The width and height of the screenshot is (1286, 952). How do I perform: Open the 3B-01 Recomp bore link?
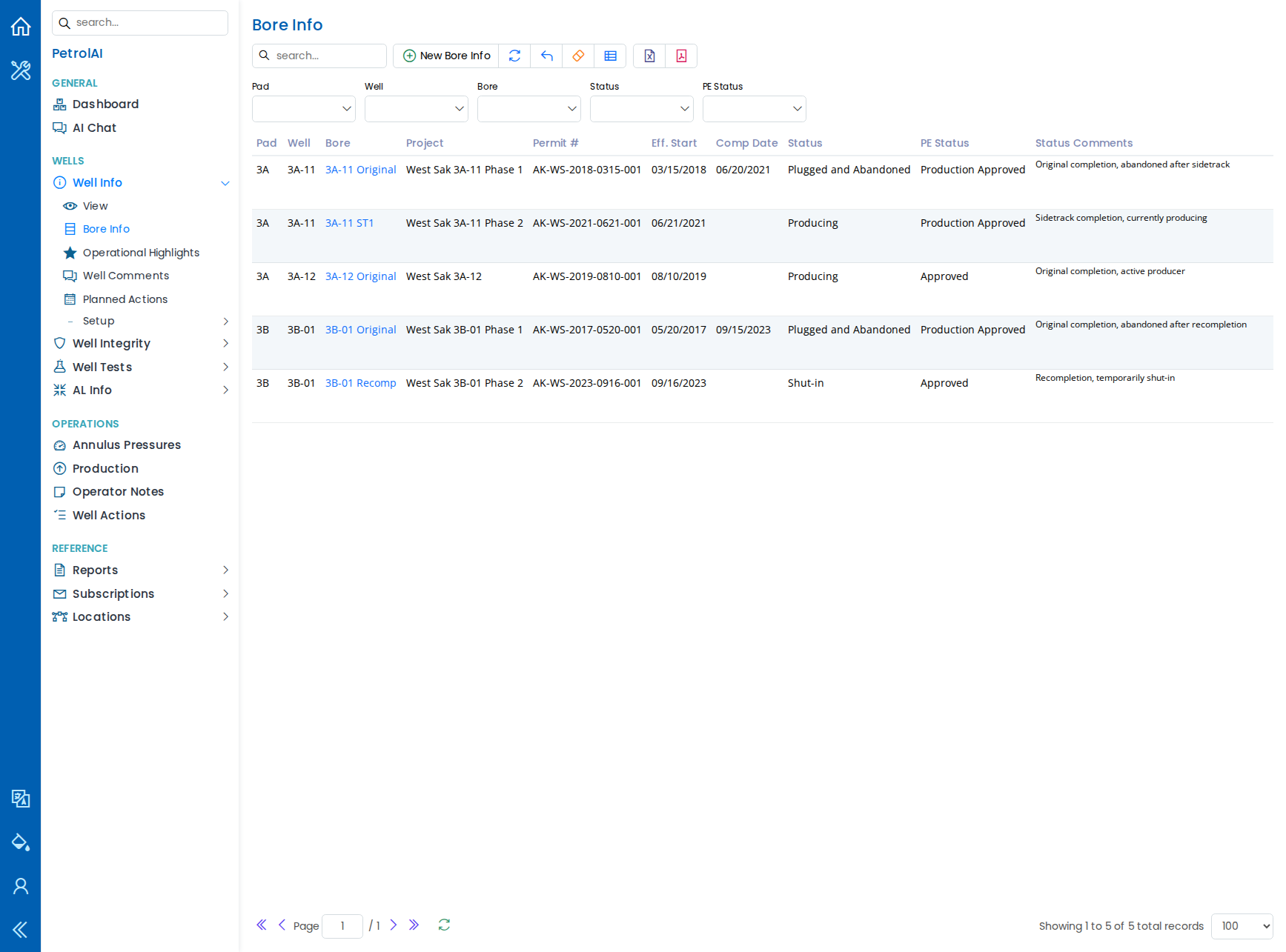point(361,383)
